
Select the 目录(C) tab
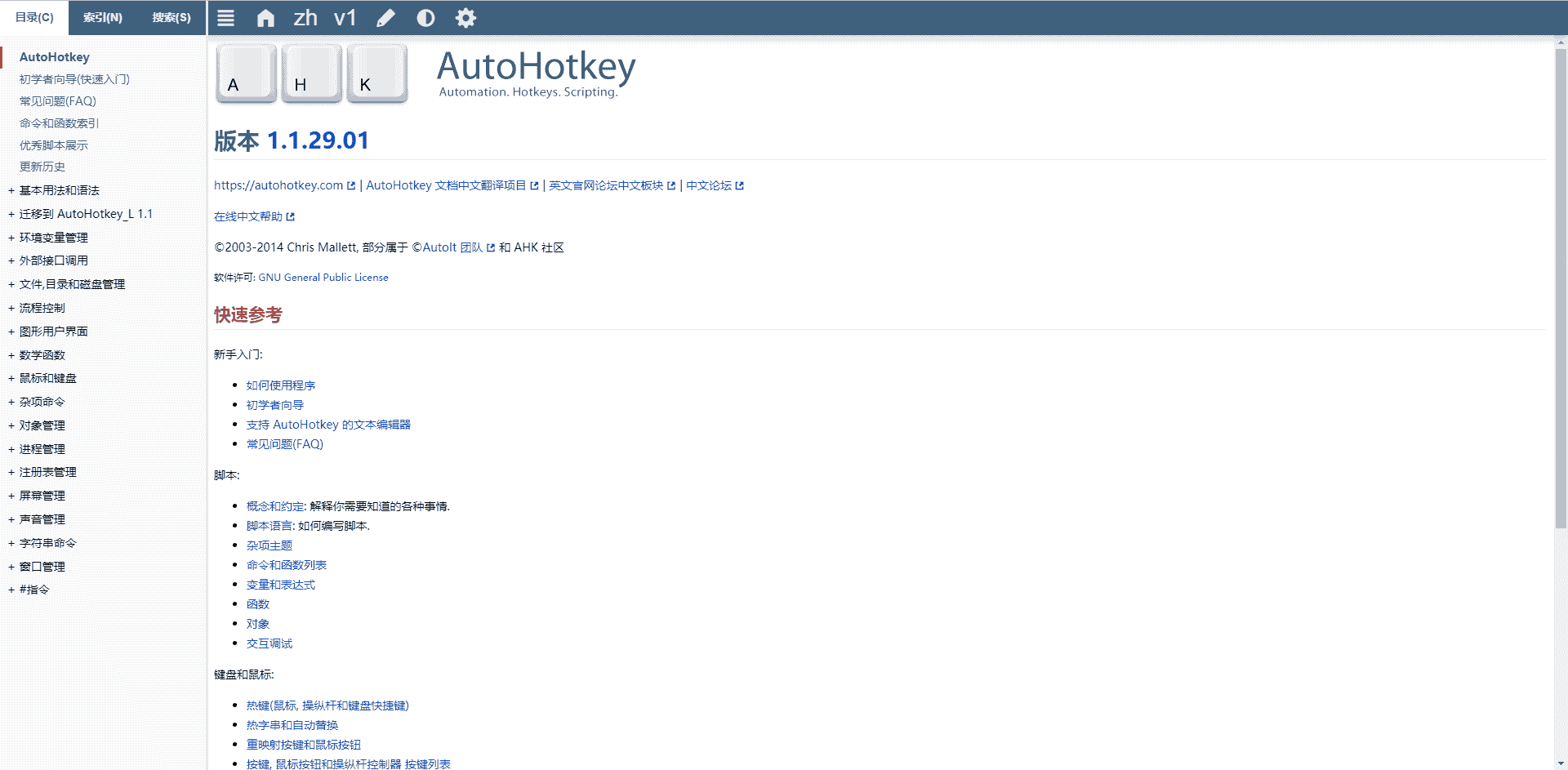pos(34,18)
